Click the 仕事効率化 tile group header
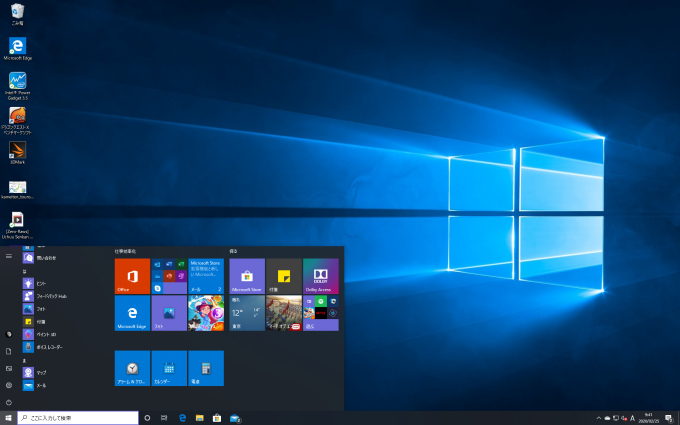Viewport: 680px width, 425px height. click(125, 251)
